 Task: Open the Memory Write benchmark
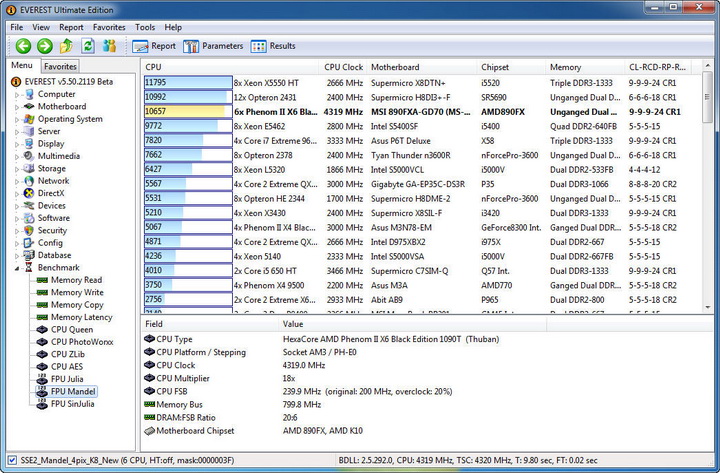pyautogui.click(x=77, y=293)
